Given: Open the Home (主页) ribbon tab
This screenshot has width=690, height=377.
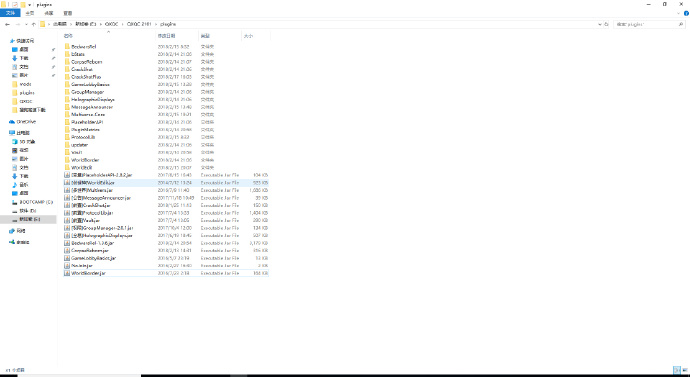Looking at the screenshot, I should 30,13.
